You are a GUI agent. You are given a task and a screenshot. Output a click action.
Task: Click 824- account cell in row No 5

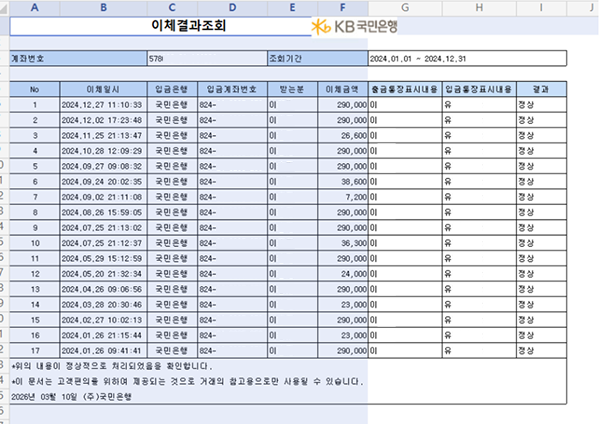pyautogui.click(x=232, y=166)
